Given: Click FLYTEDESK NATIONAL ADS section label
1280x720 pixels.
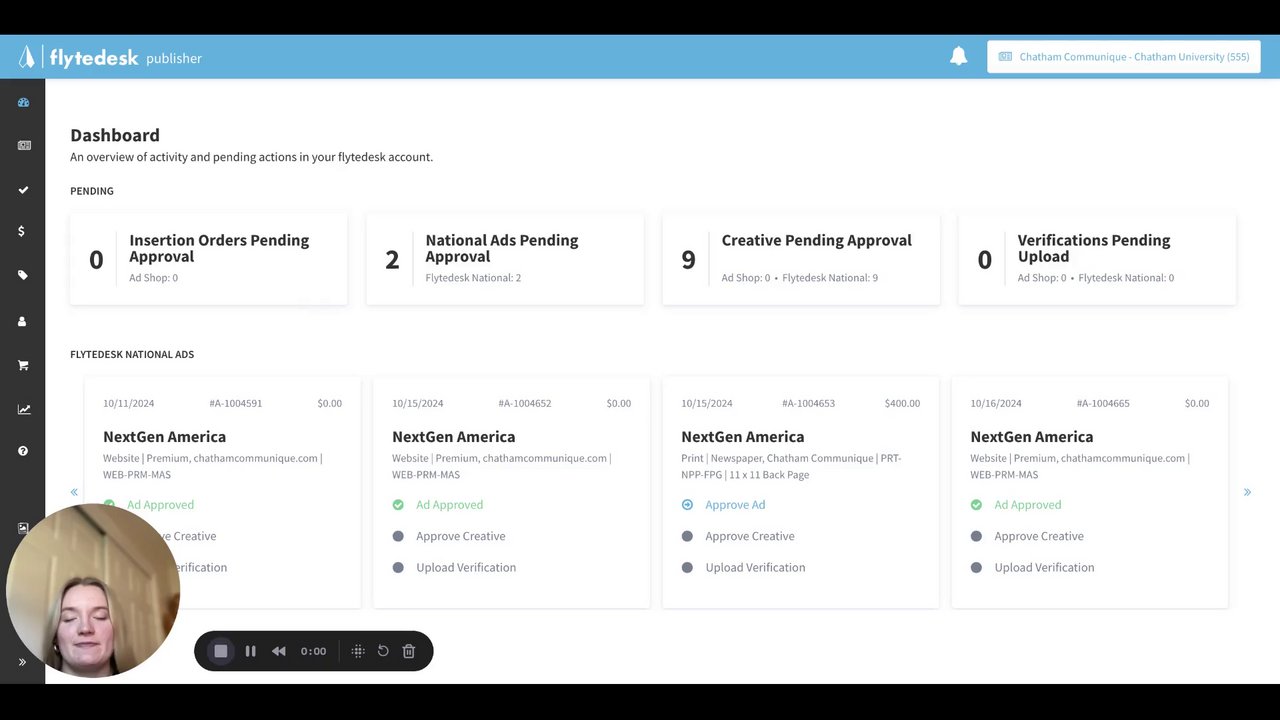Looking at the screenshot, I should [132, 354].
